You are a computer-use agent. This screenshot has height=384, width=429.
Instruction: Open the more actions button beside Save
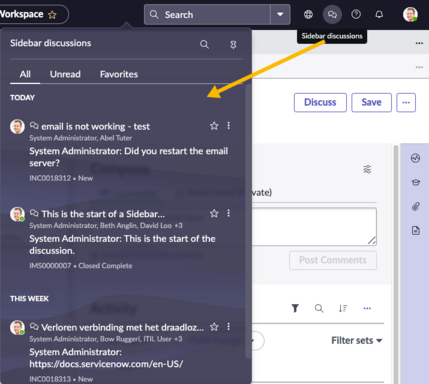[406, 102]
